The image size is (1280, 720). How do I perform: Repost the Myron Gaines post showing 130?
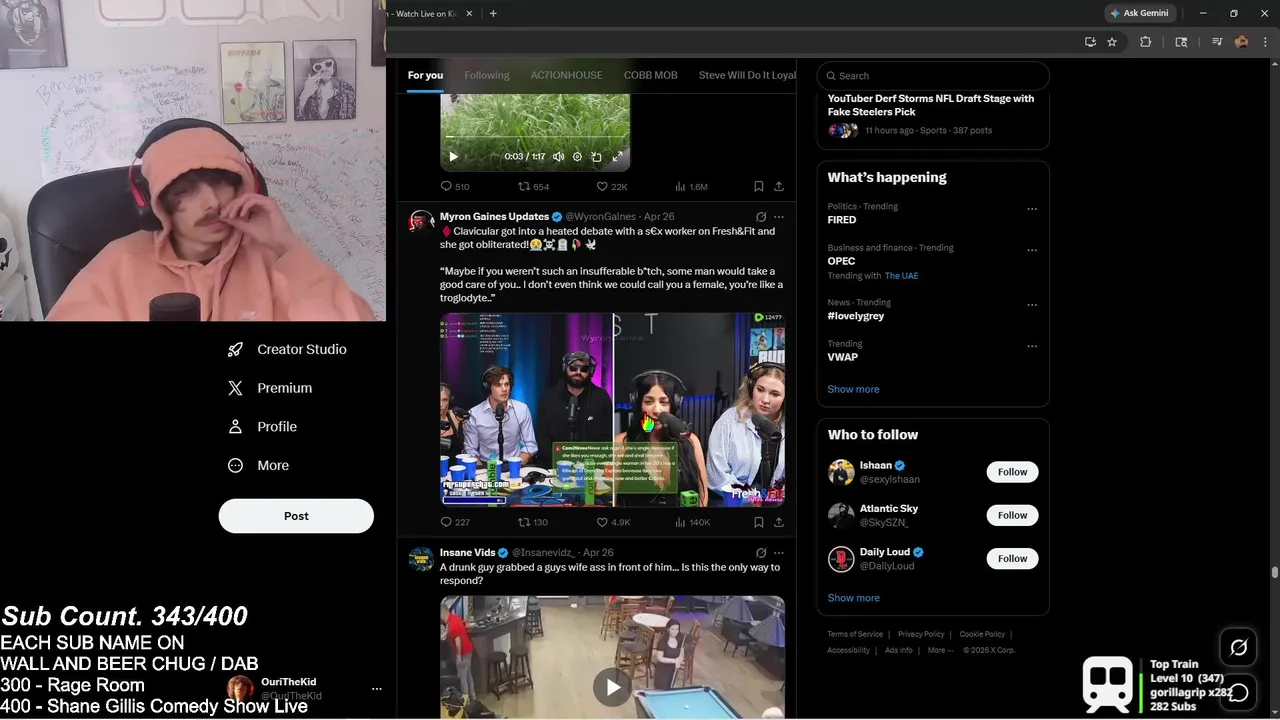click(x=533, y=522)
